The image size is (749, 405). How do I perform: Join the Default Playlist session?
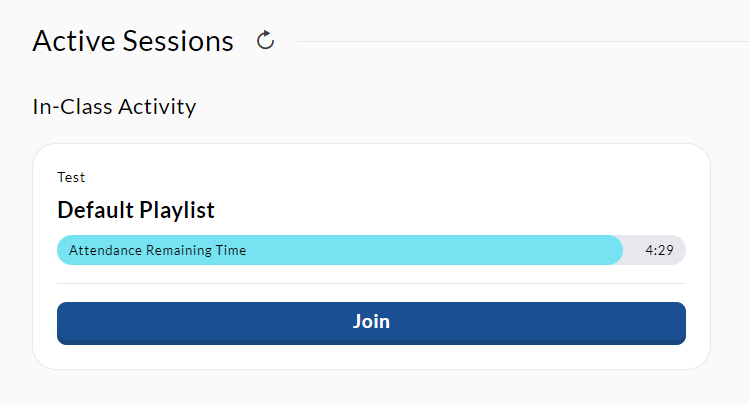371,323
